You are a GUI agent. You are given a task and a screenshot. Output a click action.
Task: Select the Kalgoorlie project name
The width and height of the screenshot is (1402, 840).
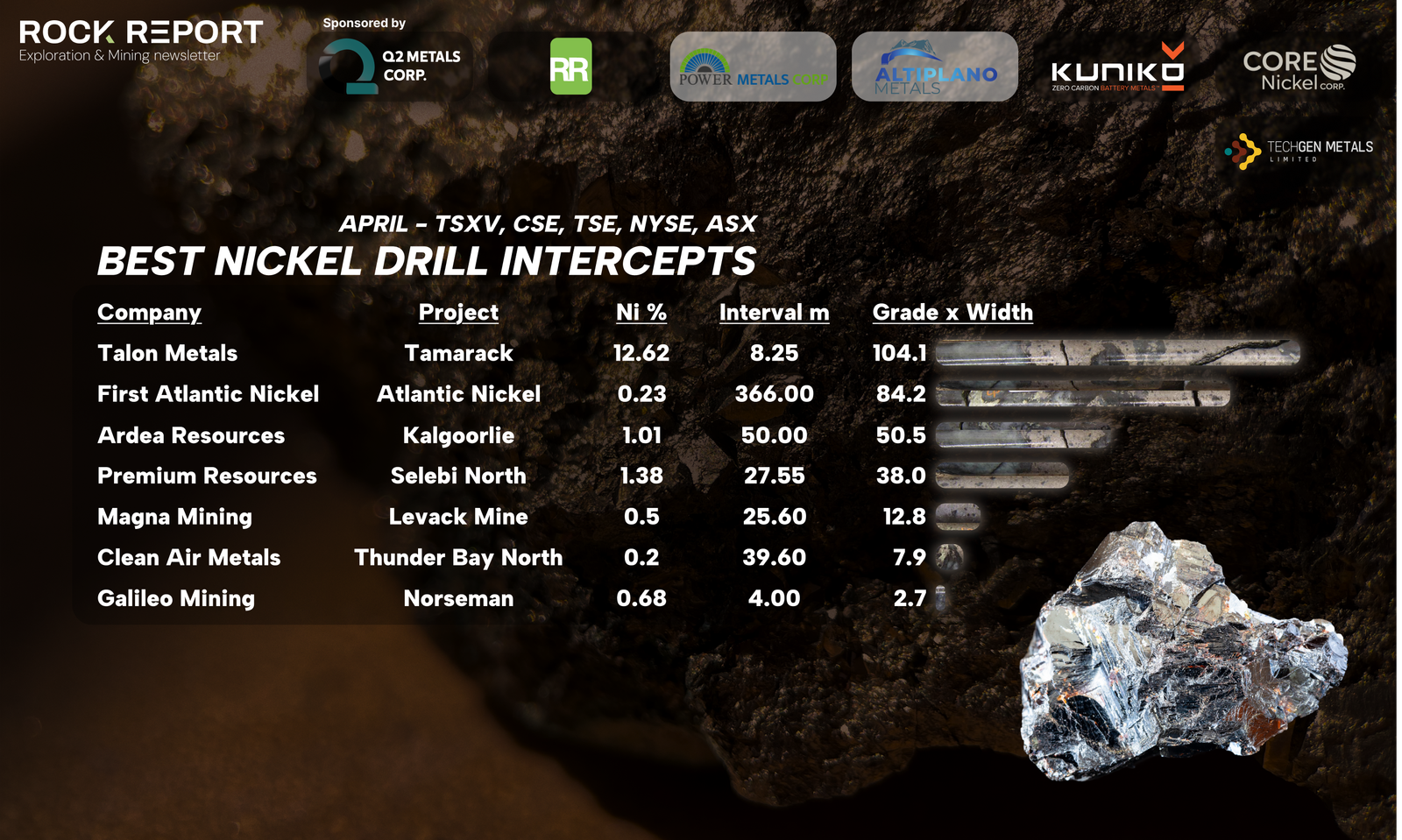pos(458,435)
